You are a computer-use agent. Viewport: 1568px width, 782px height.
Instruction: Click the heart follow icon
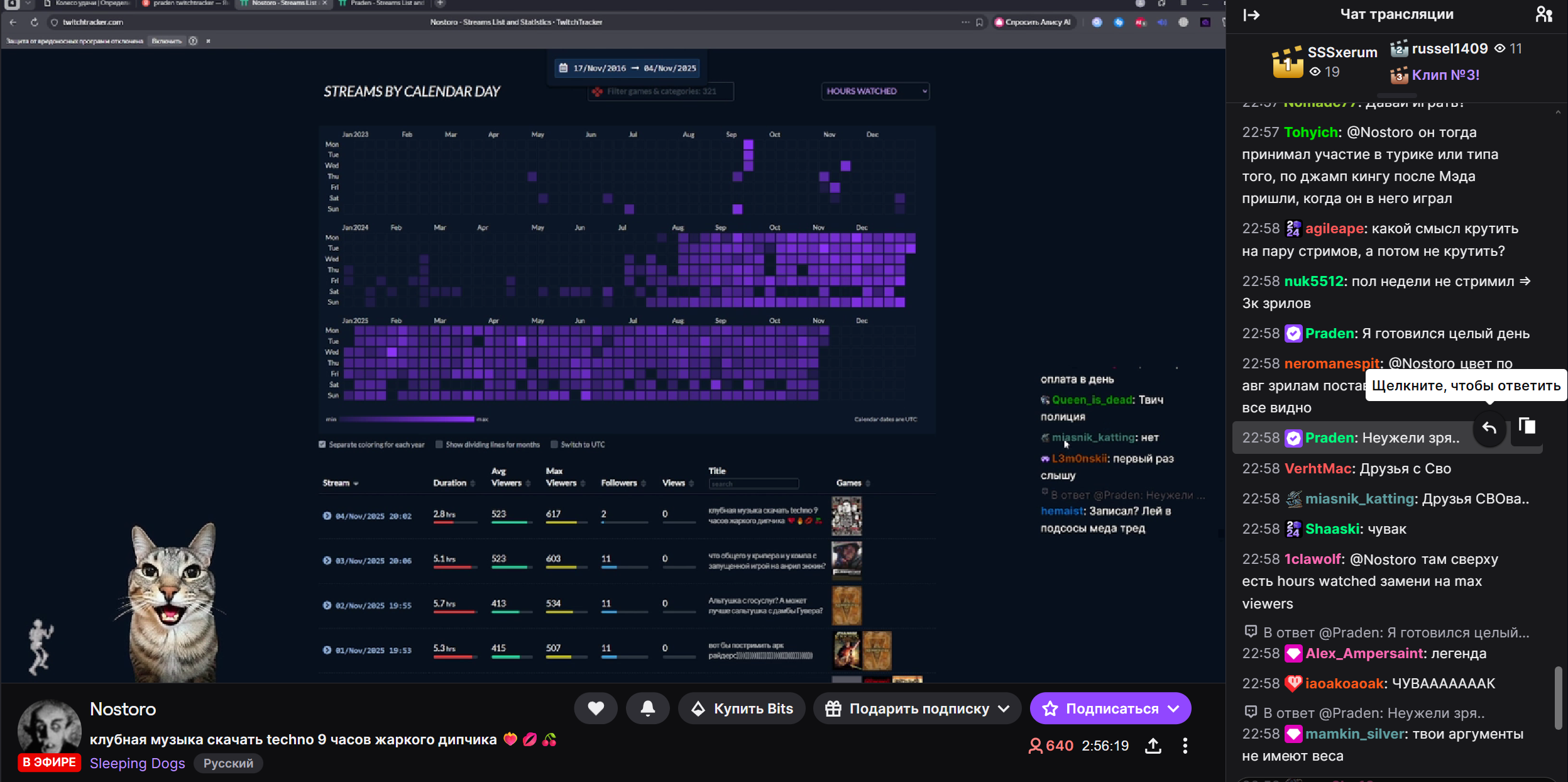tap(595, 708)
